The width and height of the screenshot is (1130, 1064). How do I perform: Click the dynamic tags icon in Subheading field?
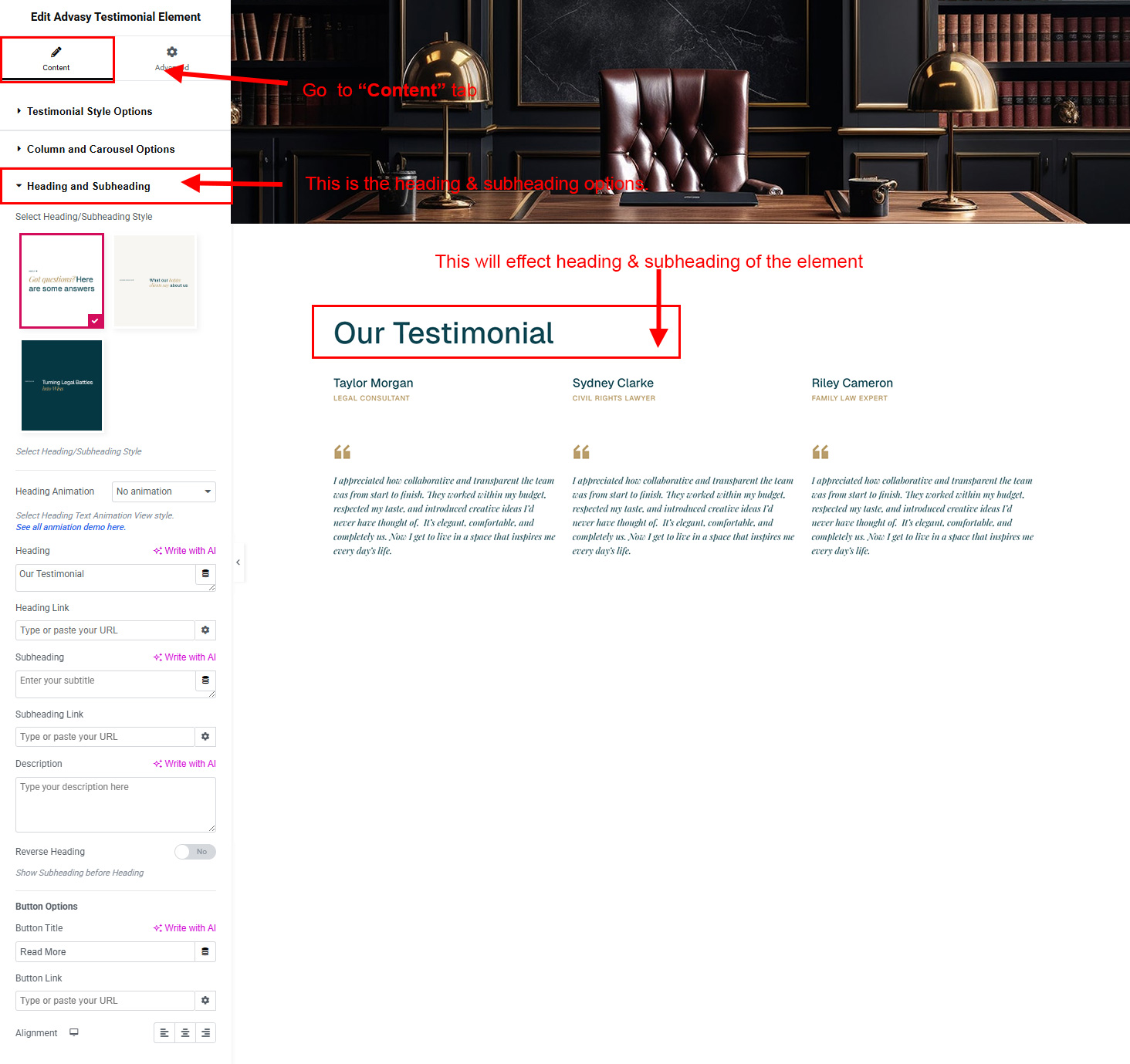[x=205, y=681]
